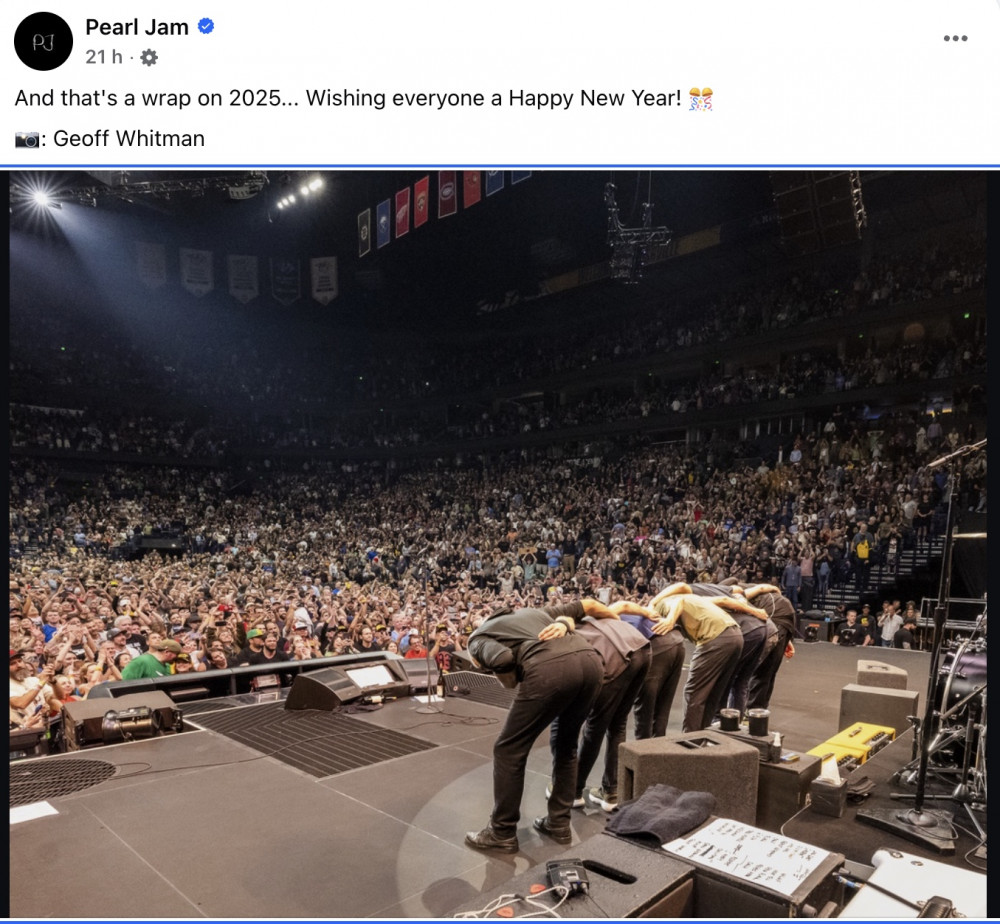
Task: Click the camera emoji before photographer credit
Action: [x=27, y=139]
